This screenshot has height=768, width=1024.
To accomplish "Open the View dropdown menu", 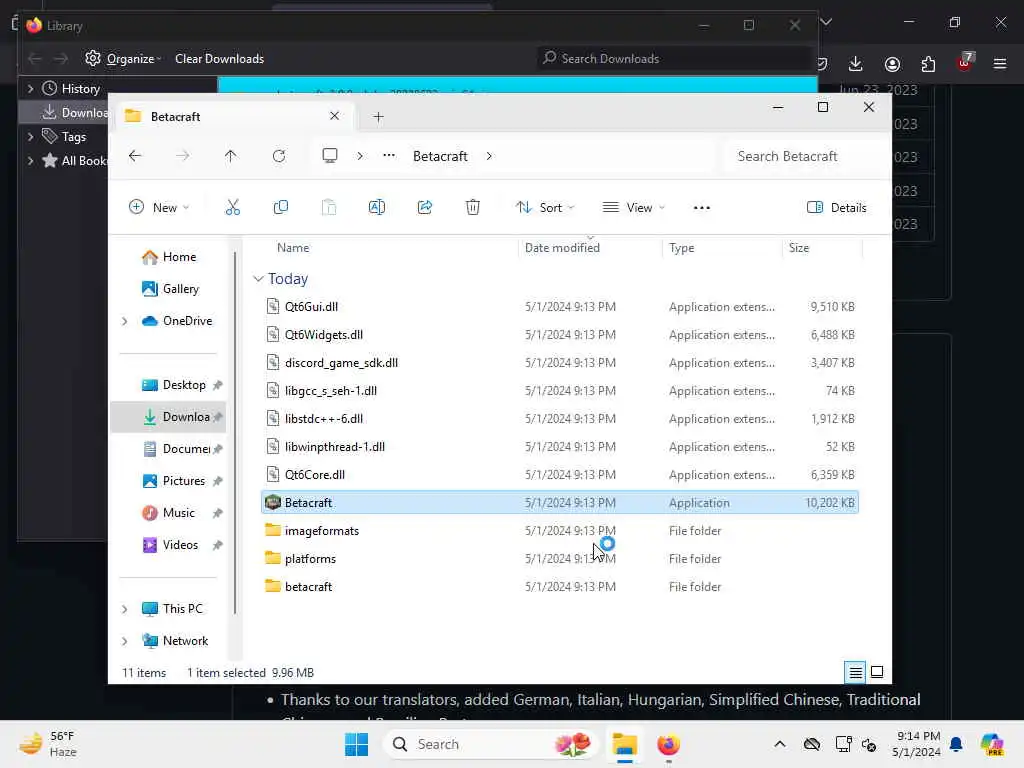I will 633,208.
